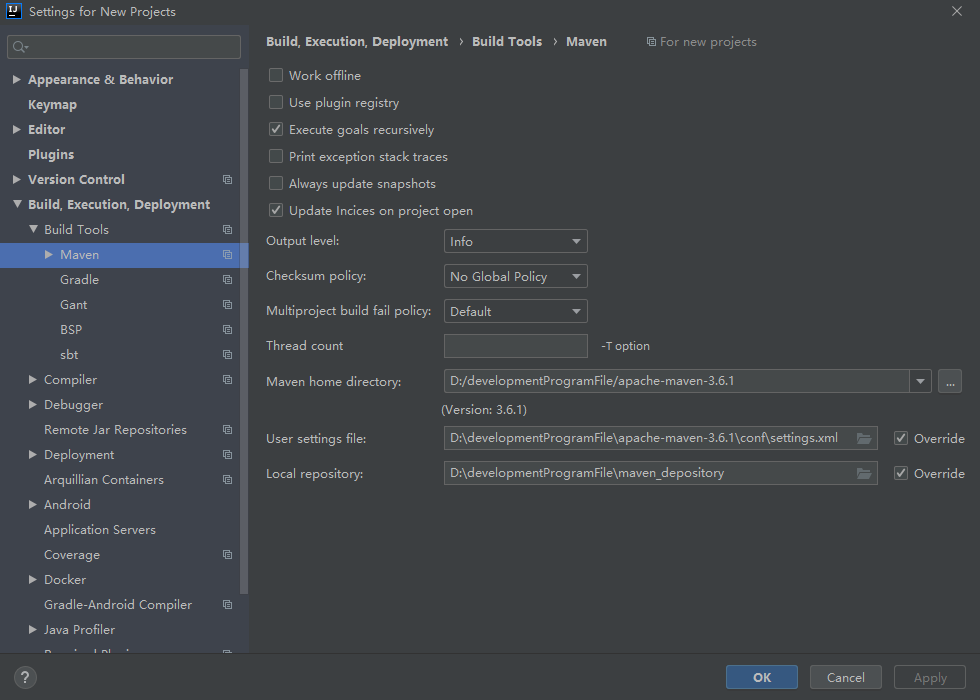Click the settings tree vertical scrollbar
This screenshot has width=980, height=700.
[x=244, y=331]
